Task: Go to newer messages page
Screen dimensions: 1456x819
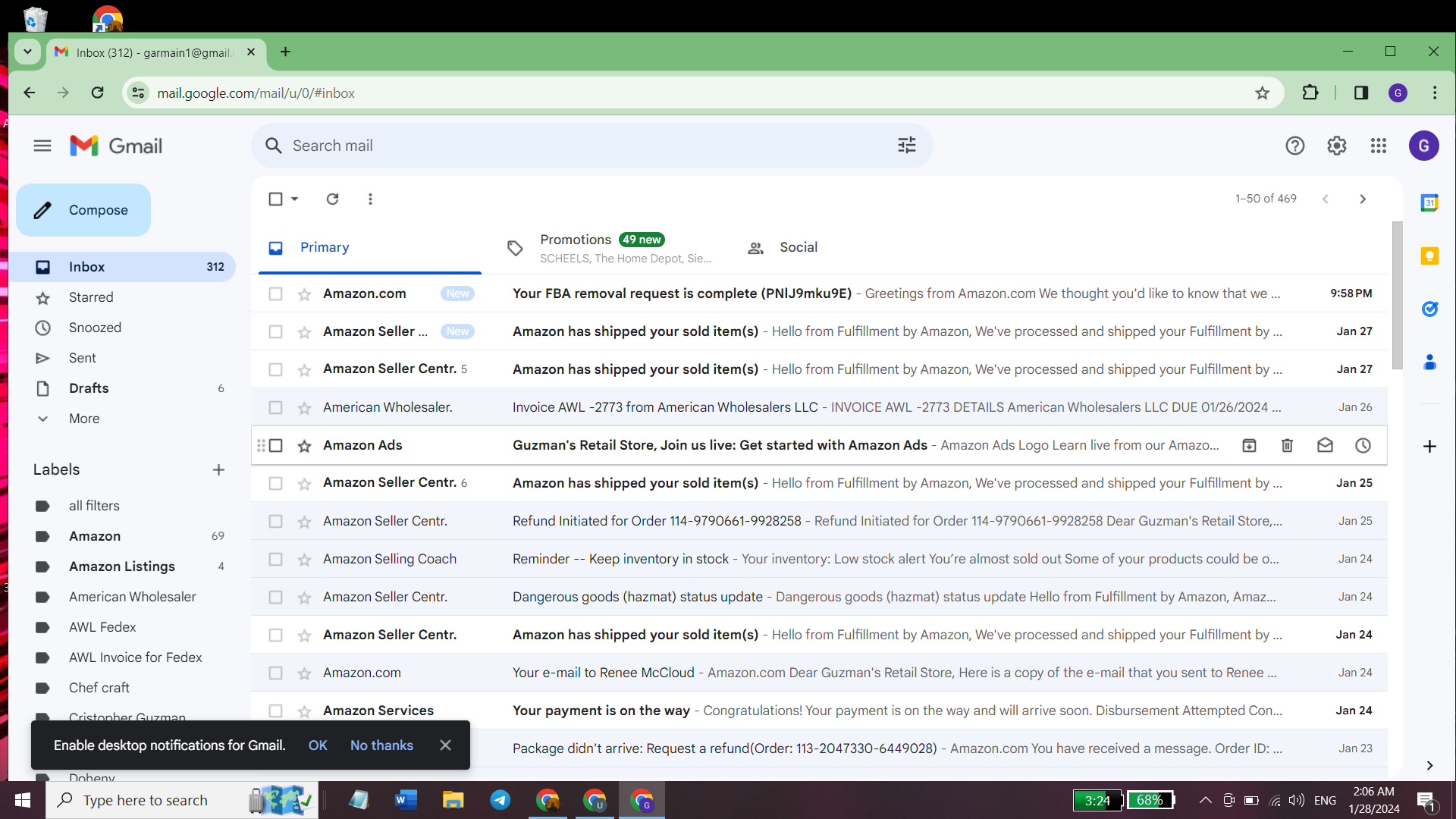Action: (x=1325, y=199)
